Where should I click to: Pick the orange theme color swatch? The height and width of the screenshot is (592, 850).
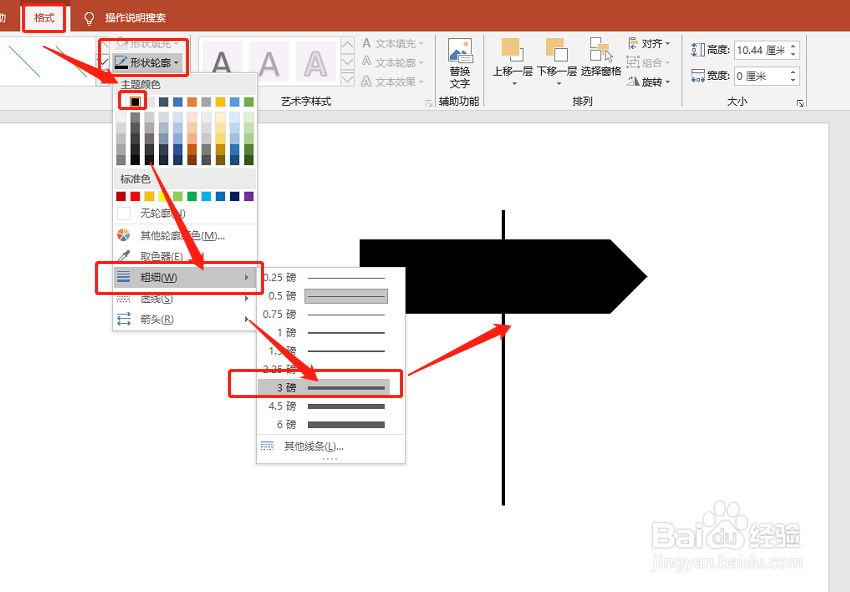(x=192, y=102)
